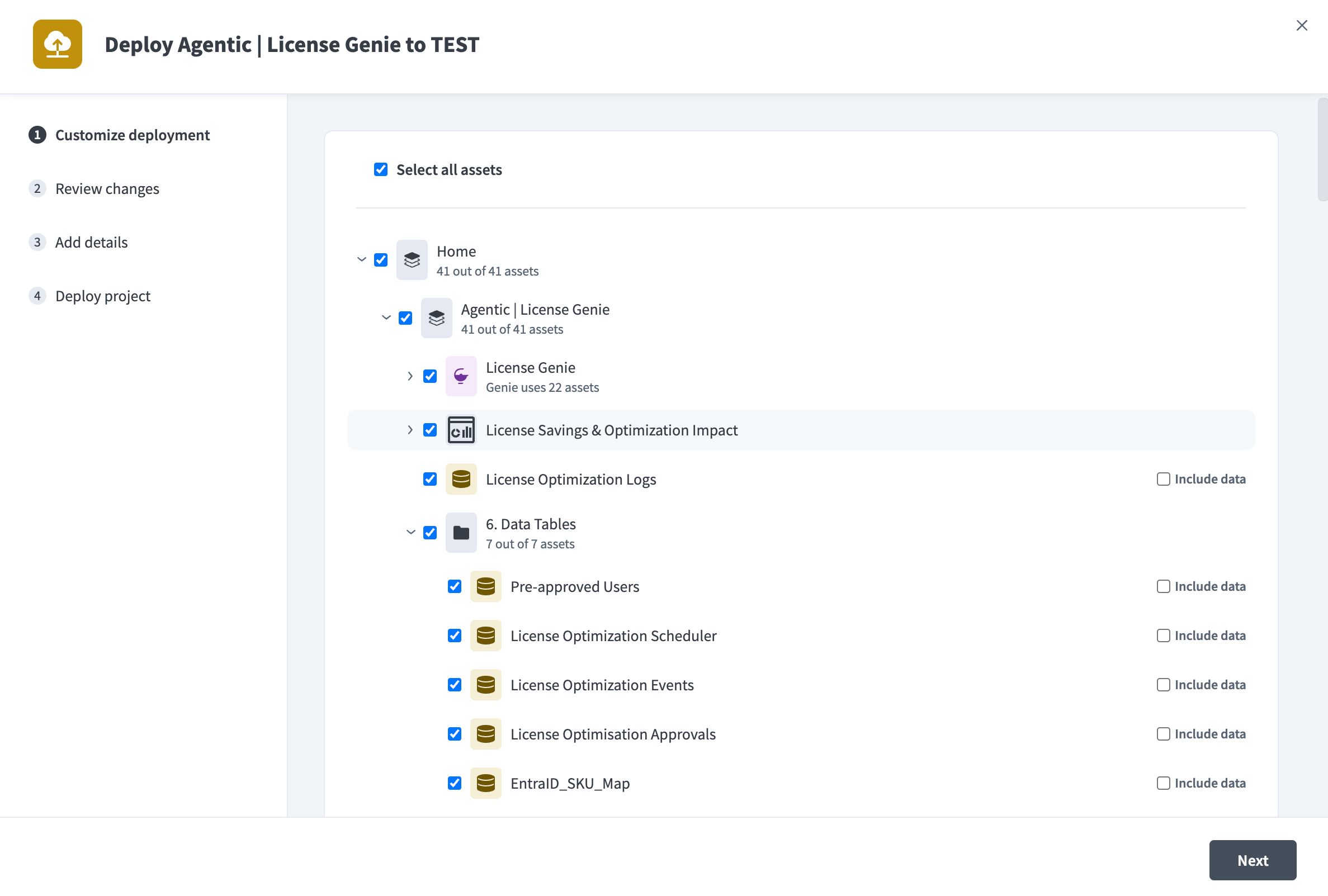Click the Home layers icon
The width and height of the screenshot is (1328, 896).
click(x=412, y=260)
